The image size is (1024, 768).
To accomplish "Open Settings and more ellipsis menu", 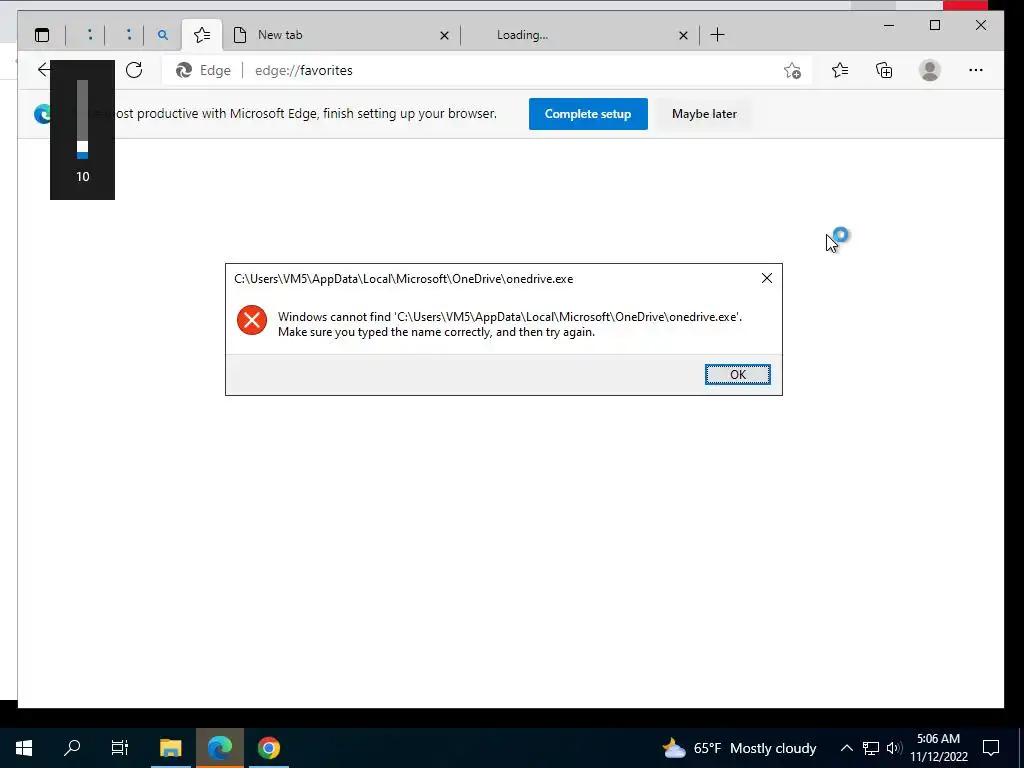I will pyautogui.click(x=976, y=70).
